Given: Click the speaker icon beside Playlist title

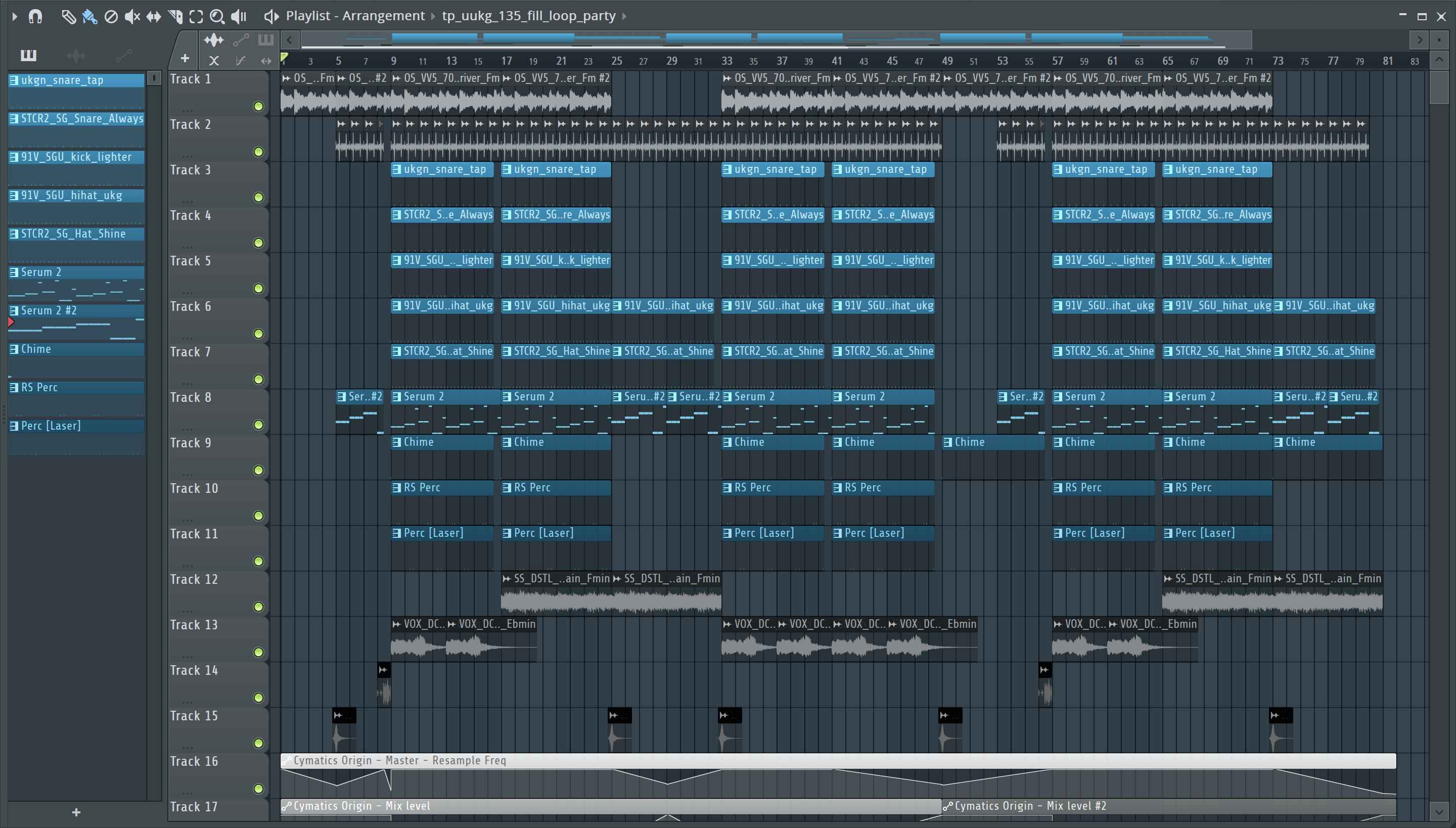Looking at the screenshot, I should (271, 17).
